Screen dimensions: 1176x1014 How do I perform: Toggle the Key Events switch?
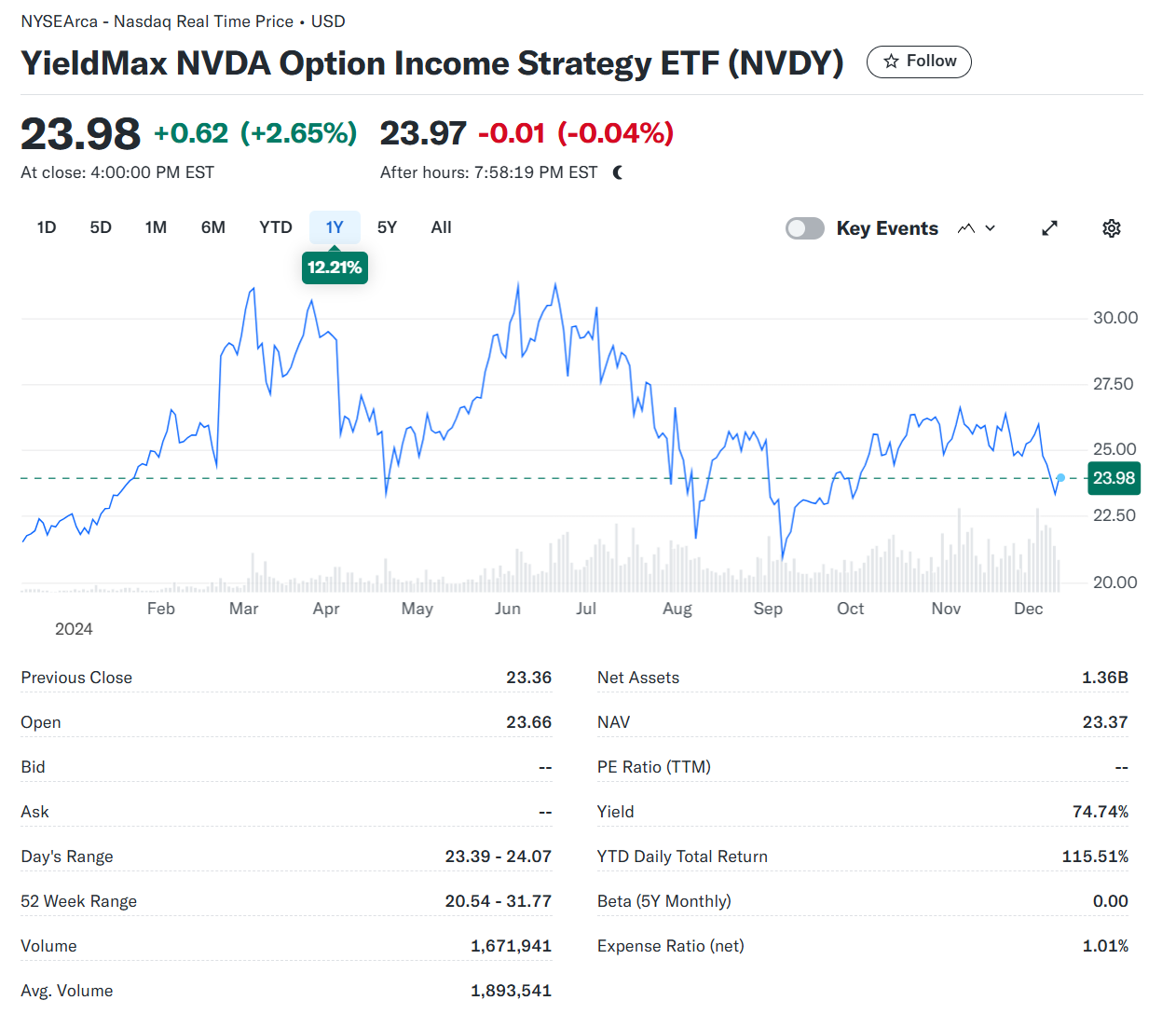pos(805,228)
